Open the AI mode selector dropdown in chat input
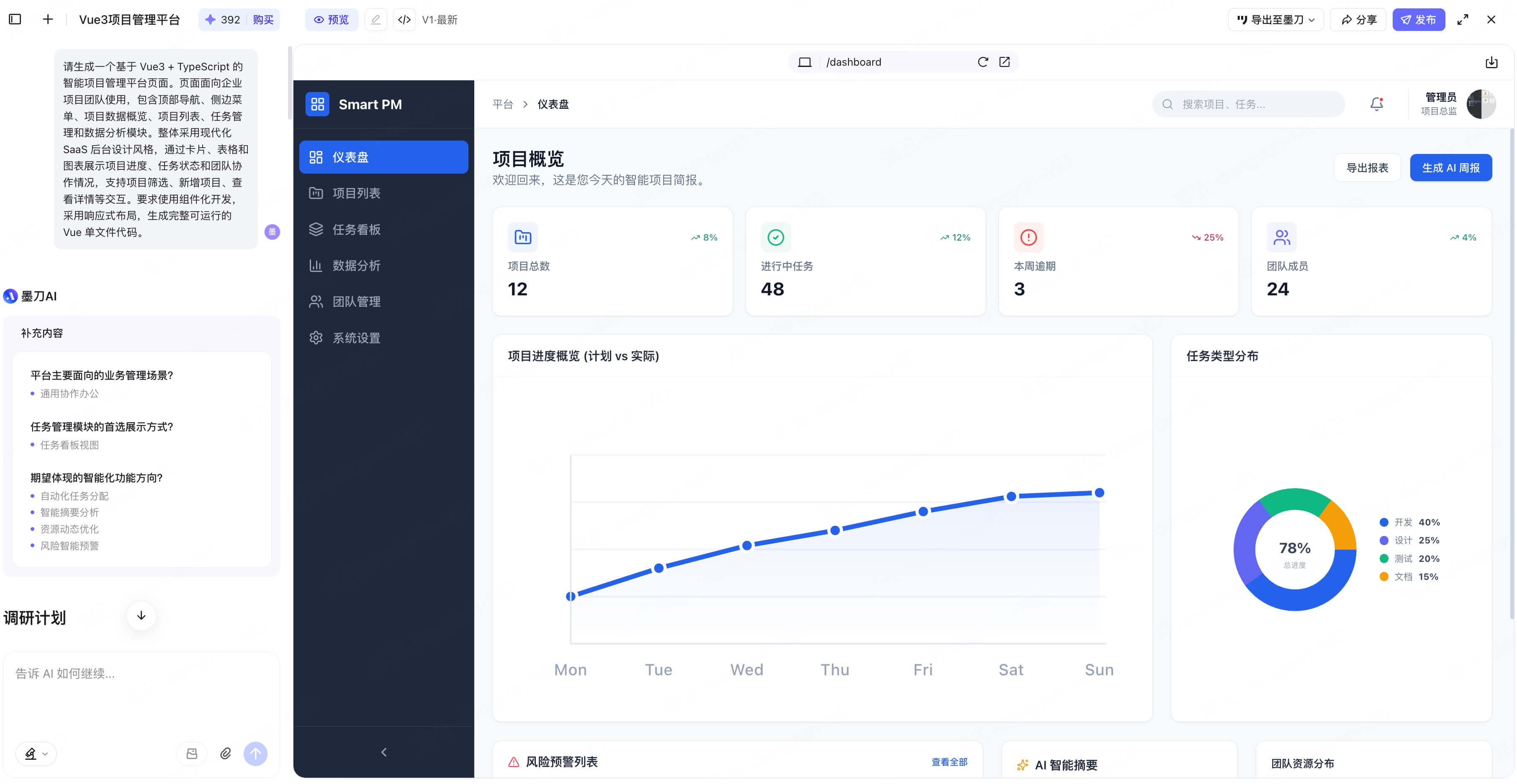Image resolution: width=1517 pixels, height=784 pixels. pos(36,753)
